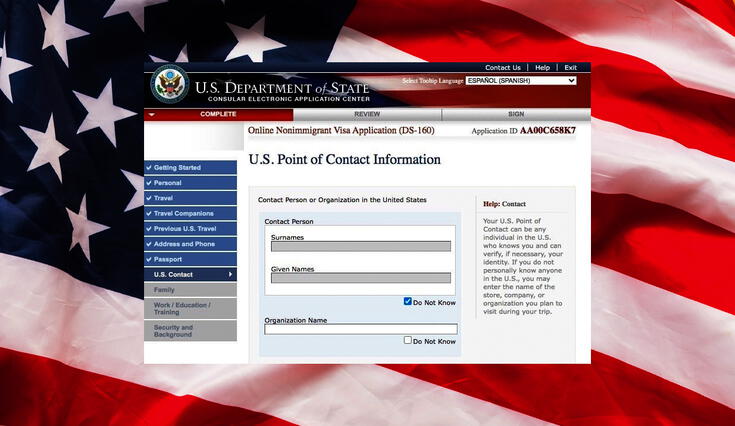Click the Organization Name input field

click(x=361, y=329)
